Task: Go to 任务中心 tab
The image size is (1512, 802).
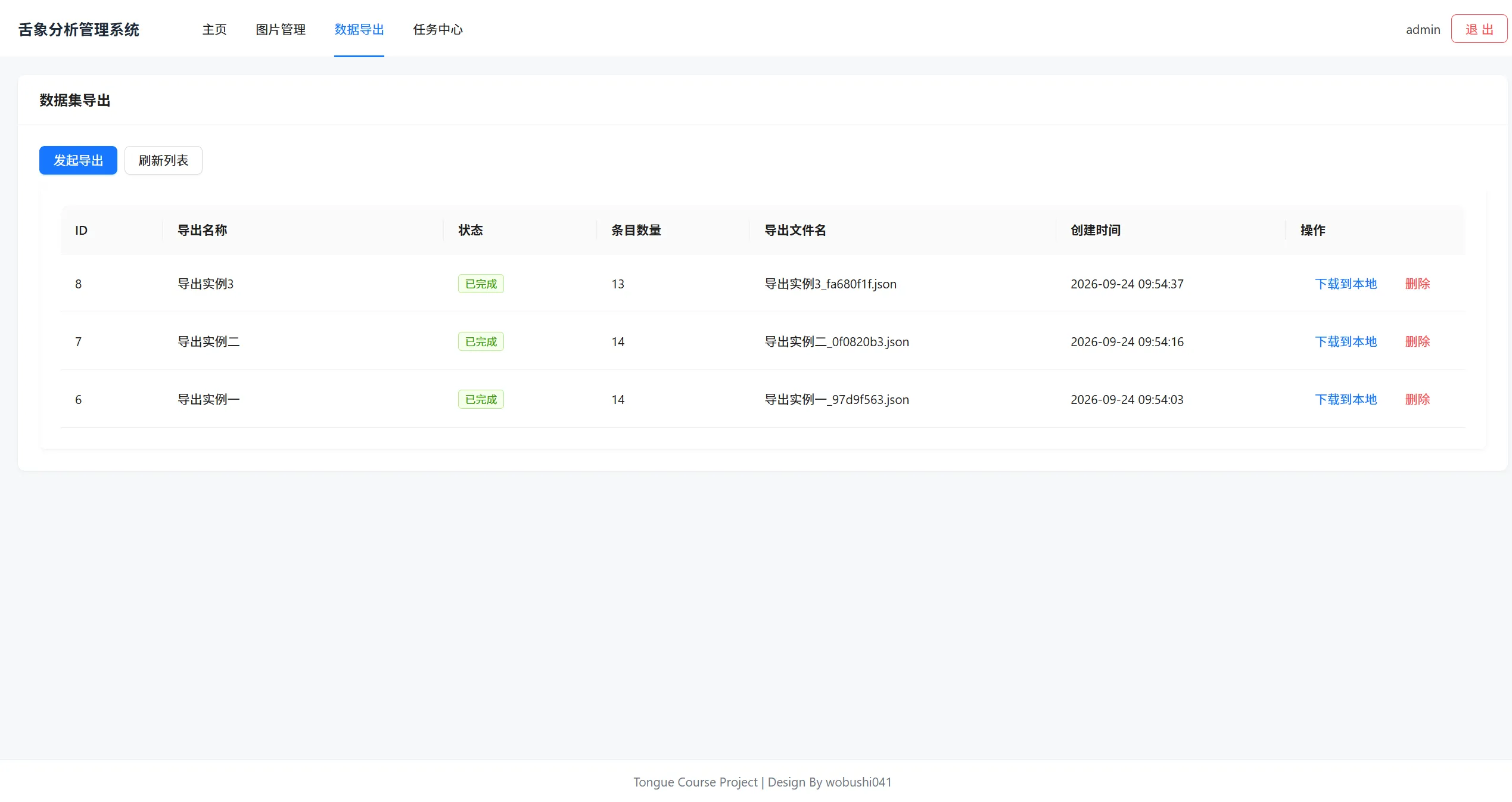Action: (438, 29)
